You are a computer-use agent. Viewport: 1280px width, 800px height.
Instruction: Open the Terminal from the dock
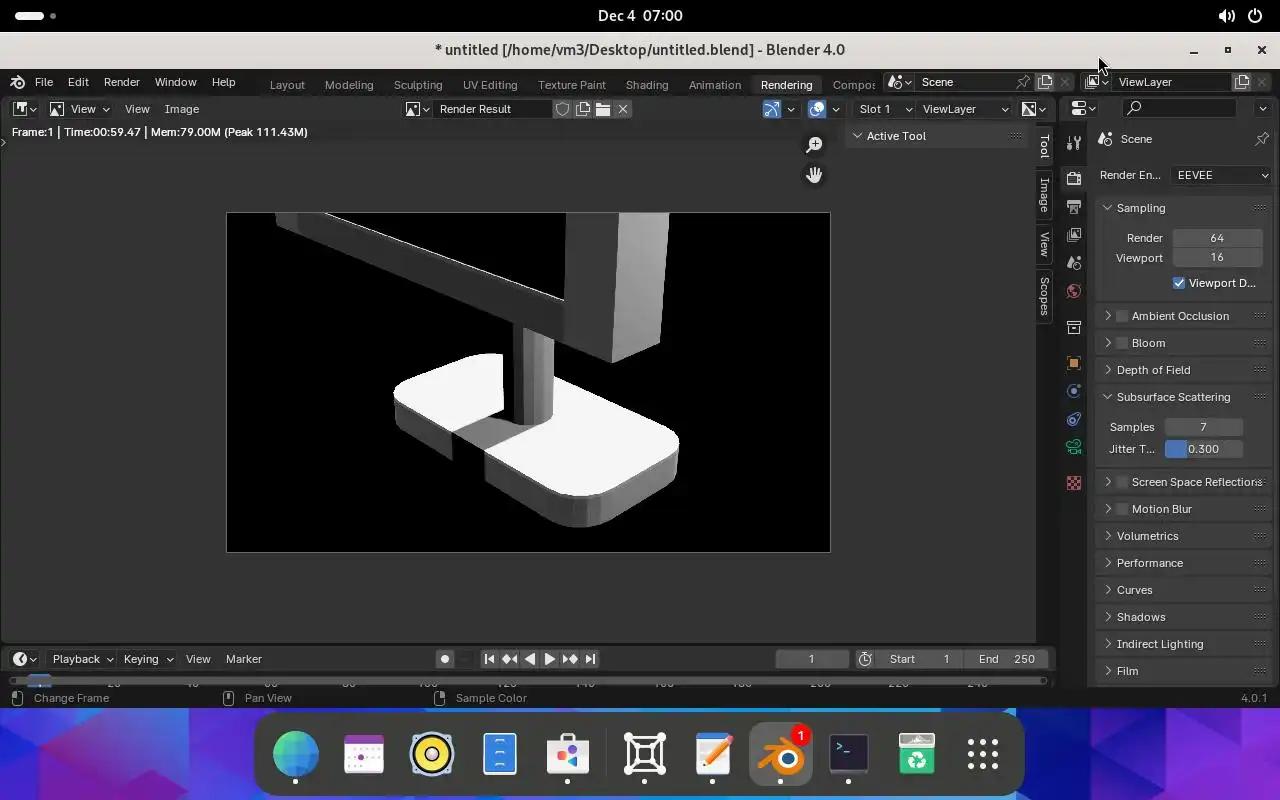tap(849, 755)
